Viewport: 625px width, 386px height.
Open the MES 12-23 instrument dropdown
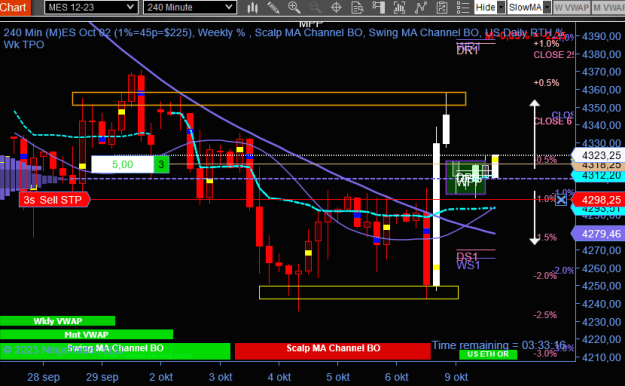click(91, 7)
